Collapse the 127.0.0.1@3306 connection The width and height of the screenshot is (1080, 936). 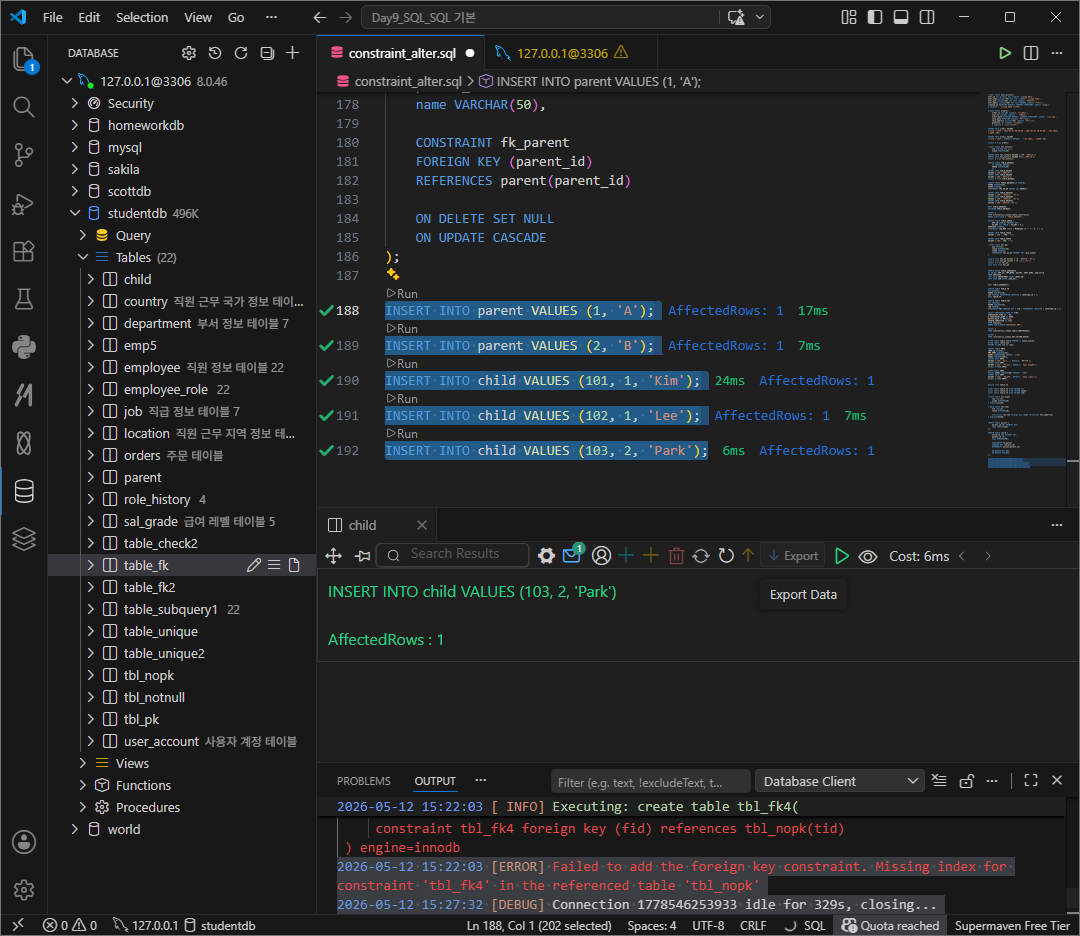[67, 81]
